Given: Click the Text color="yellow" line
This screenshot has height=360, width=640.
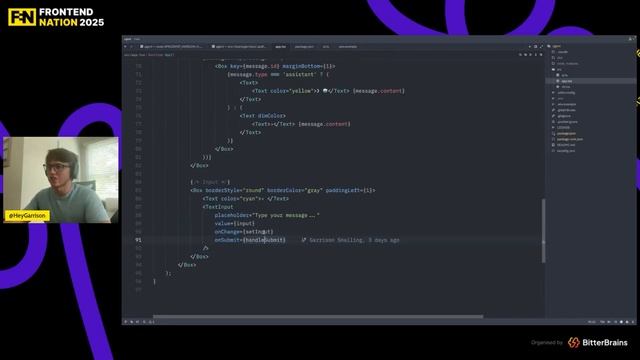Looking at the screenshot, I should click(328, 91).
